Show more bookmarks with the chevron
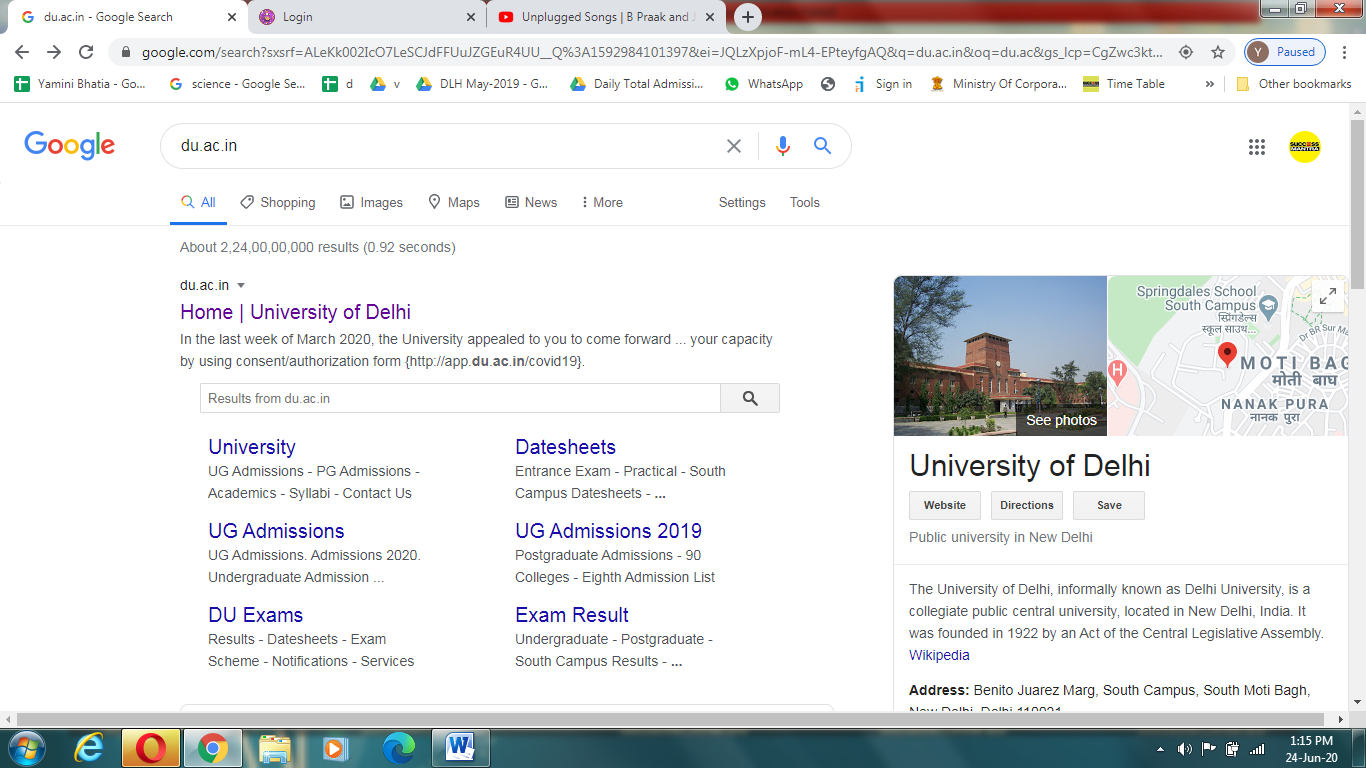 coord(1210,84)
